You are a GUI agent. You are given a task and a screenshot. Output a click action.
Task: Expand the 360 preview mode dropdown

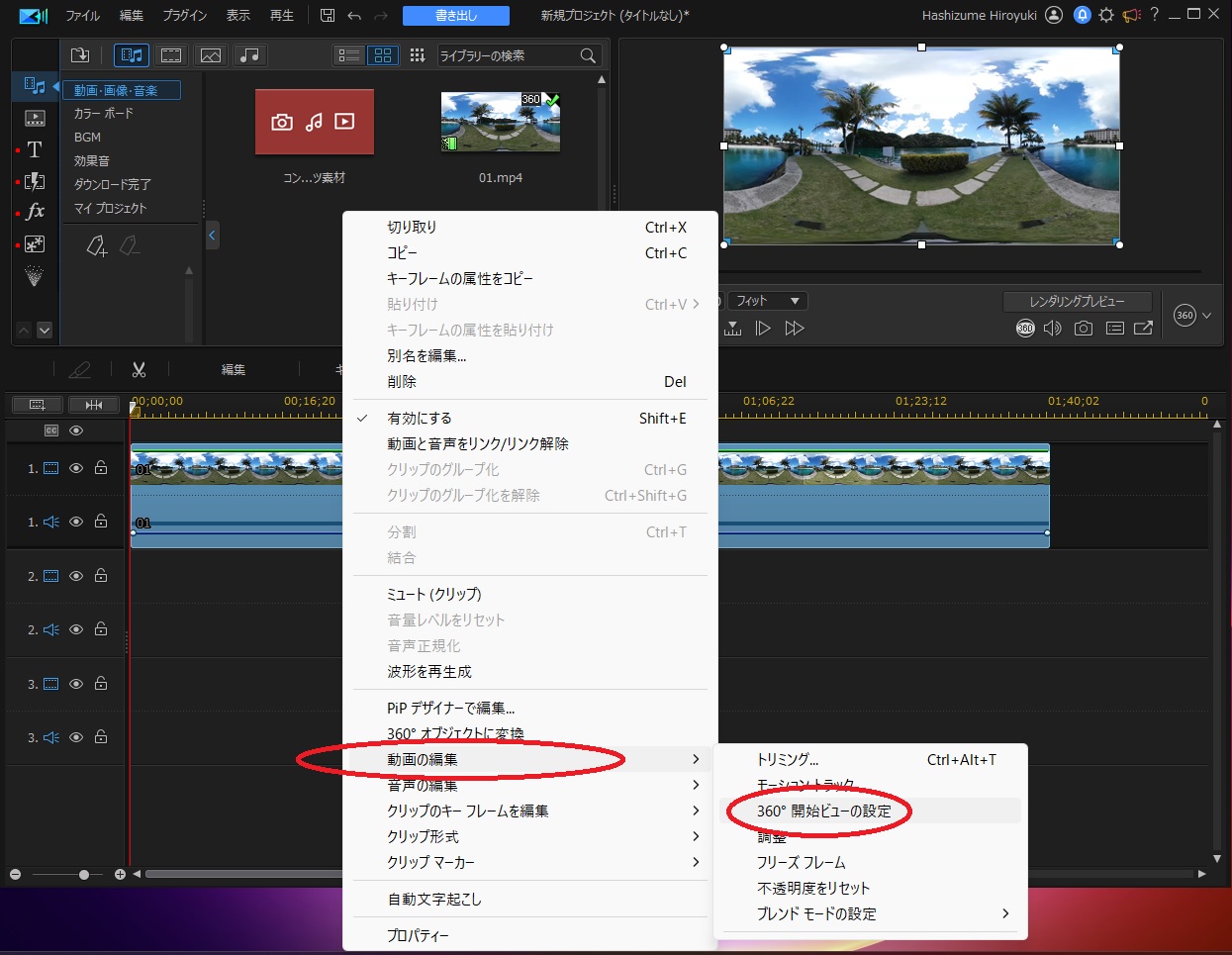(1206, 316)
